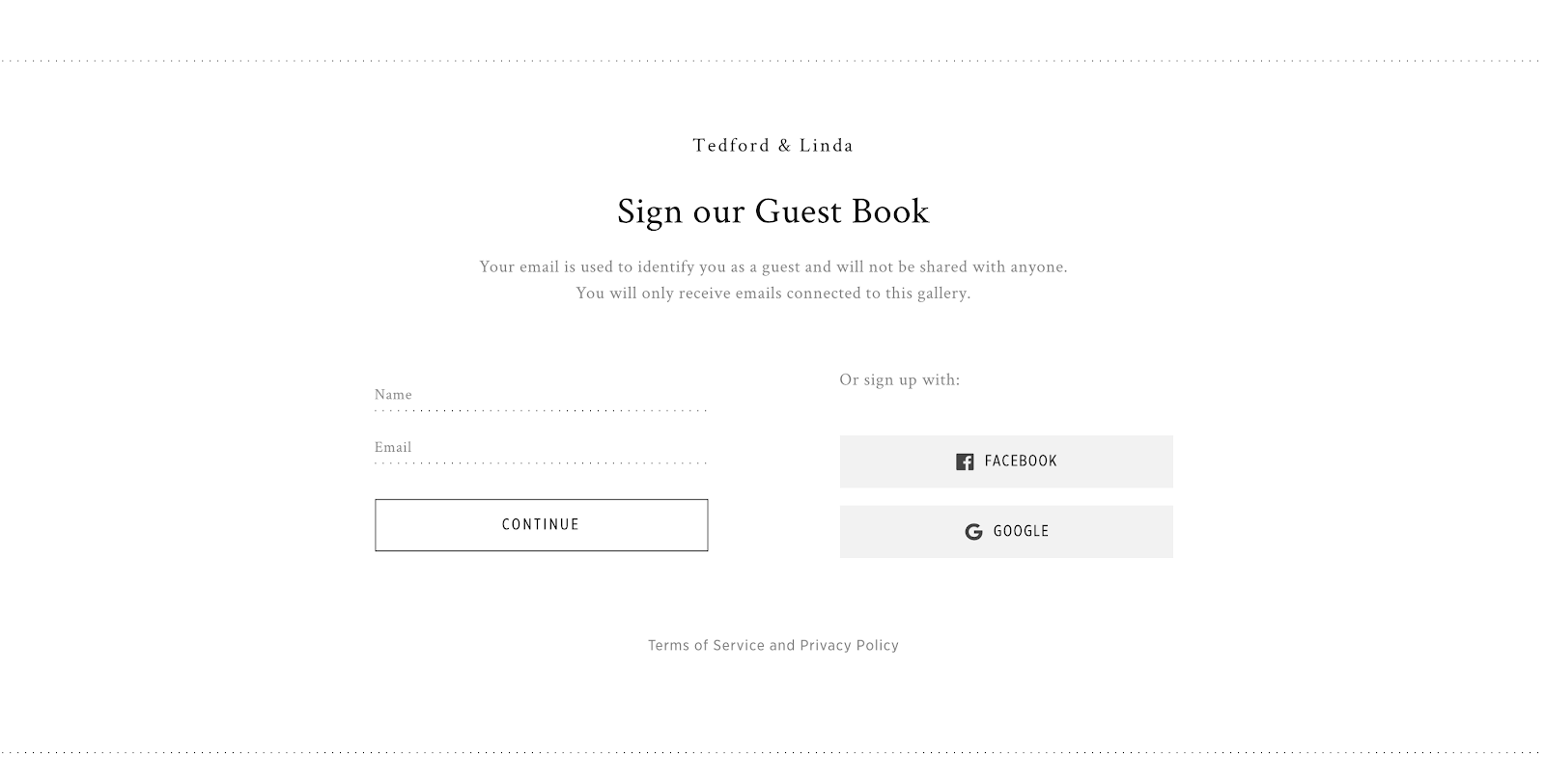
Task: Sign up using the GOOGLE button
Action: coord(1006,532)
